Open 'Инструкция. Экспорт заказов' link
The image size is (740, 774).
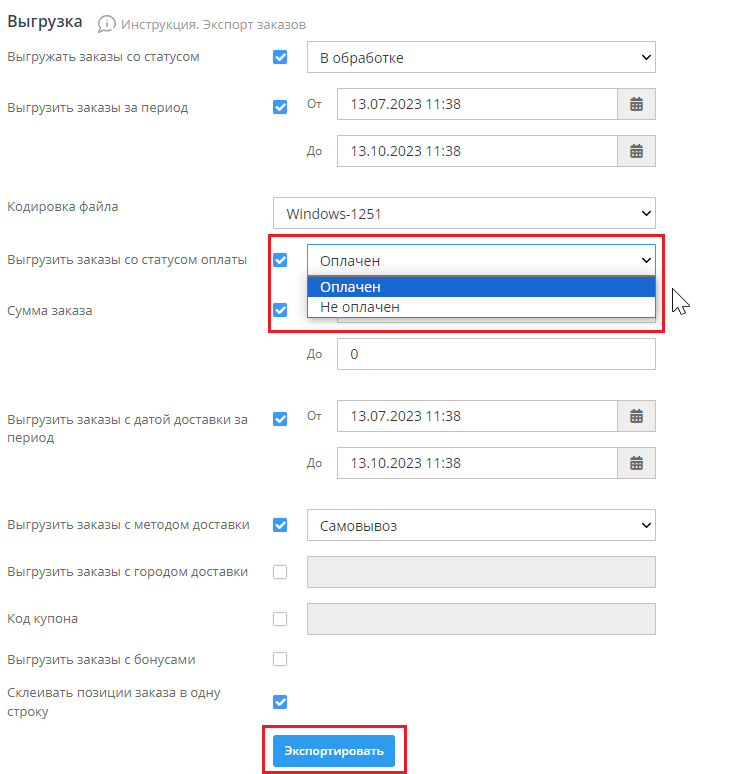(x=214, y=23)
